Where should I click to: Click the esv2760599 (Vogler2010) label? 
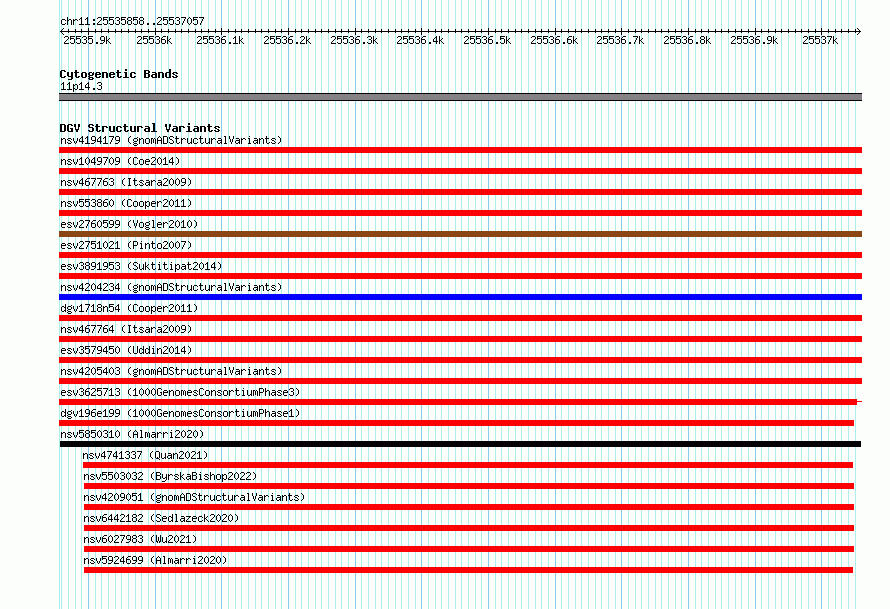pos(129,224)
